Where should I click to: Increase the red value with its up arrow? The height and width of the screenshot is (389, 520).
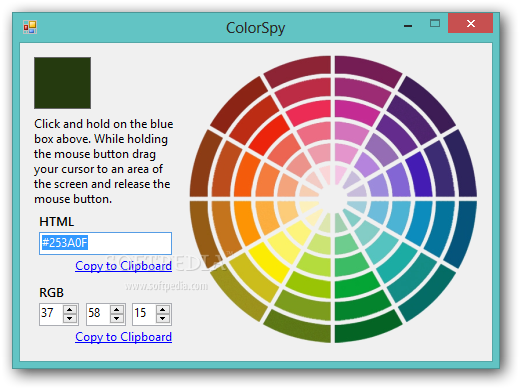pyautogui.click(x=70, y=309)
